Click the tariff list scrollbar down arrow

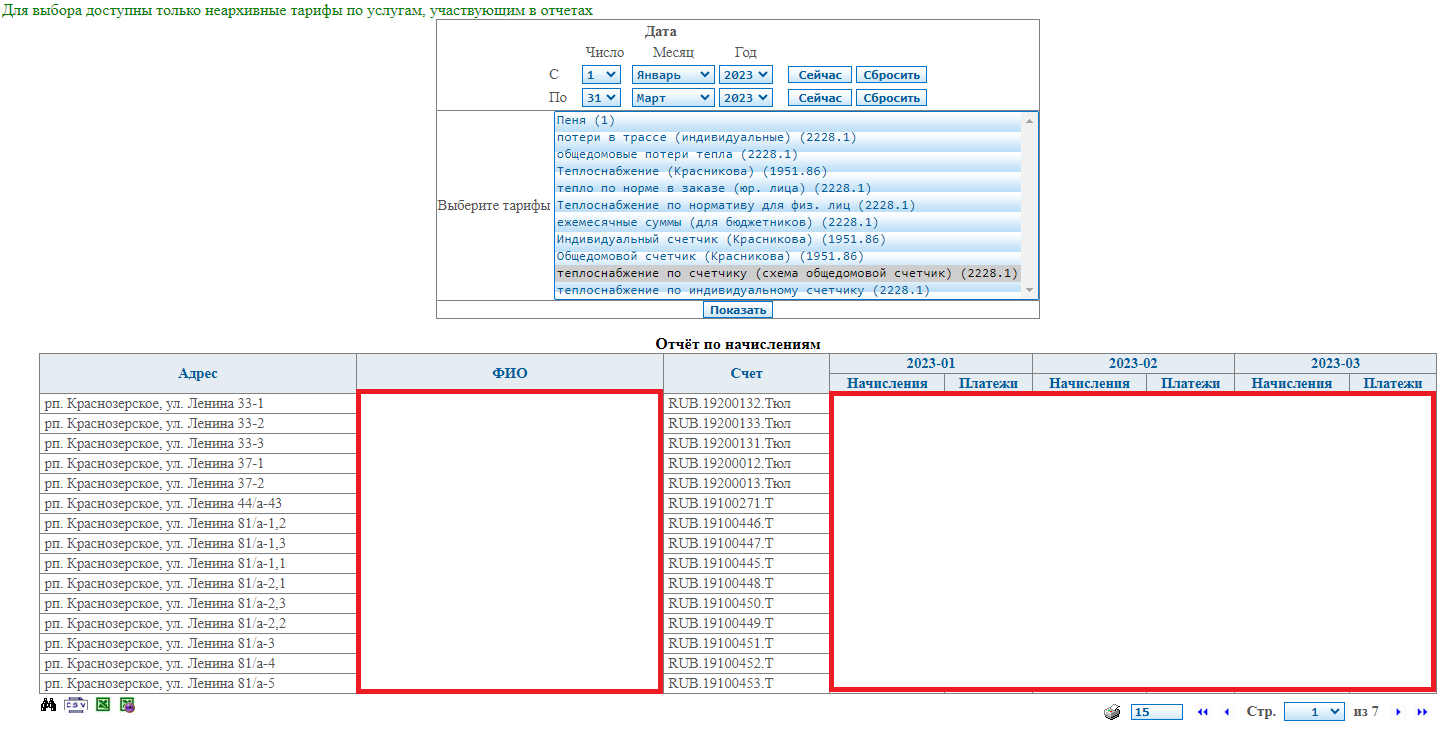click(x=1029, y=290)
